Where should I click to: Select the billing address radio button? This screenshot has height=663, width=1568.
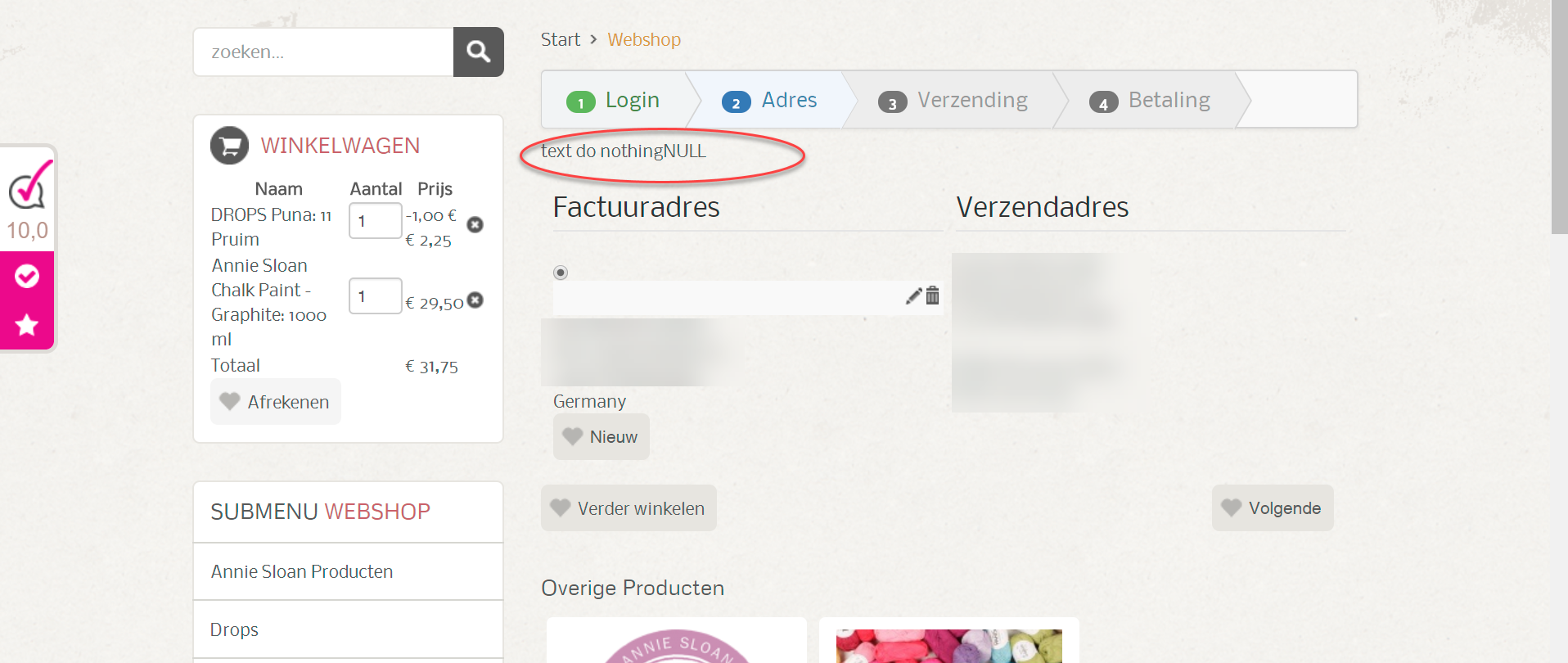tap(561, 273)
